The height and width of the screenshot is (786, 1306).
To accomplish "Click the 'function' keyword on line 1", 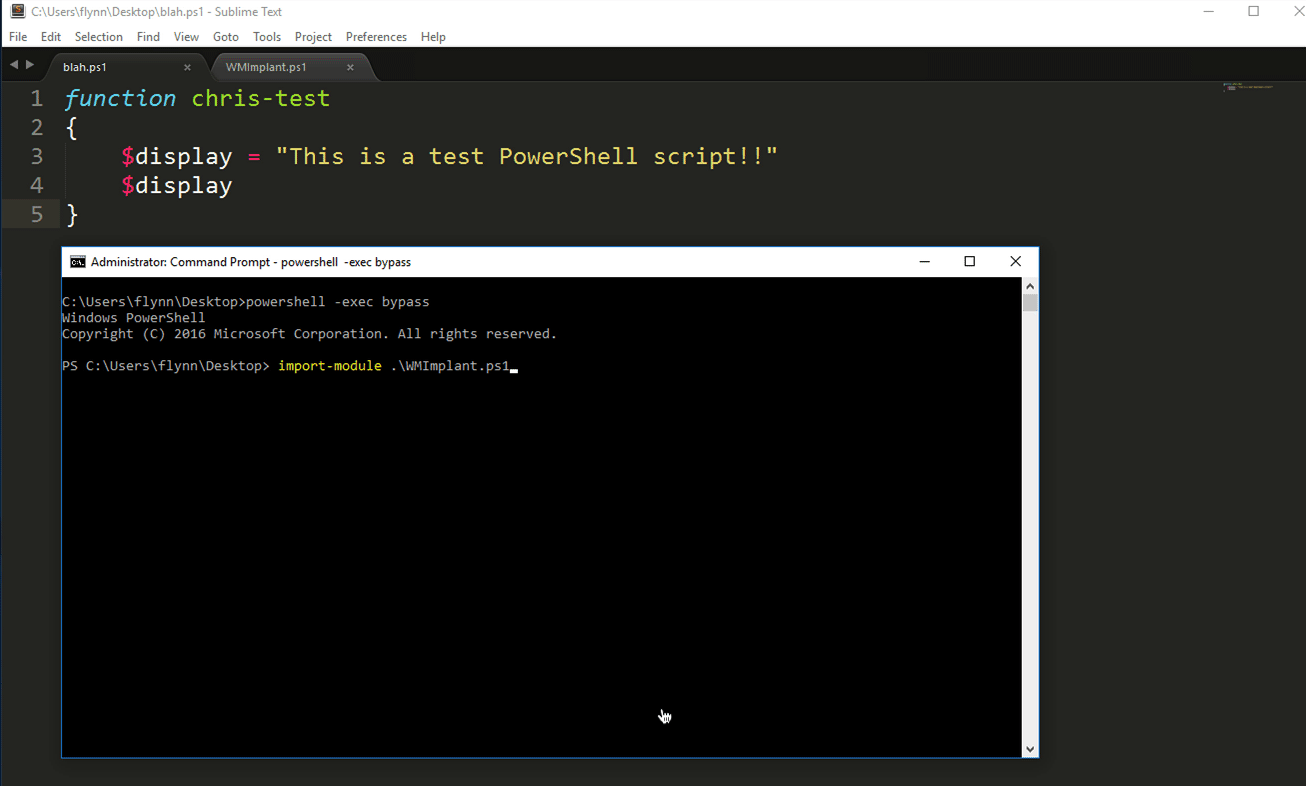I will tap(120, 99).
